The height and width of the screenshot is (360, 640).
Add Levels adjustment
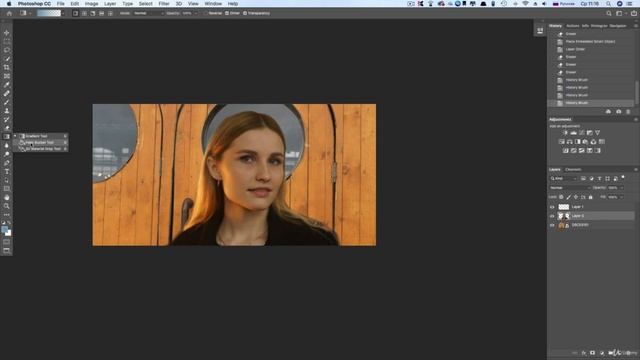tap(573, 133)
